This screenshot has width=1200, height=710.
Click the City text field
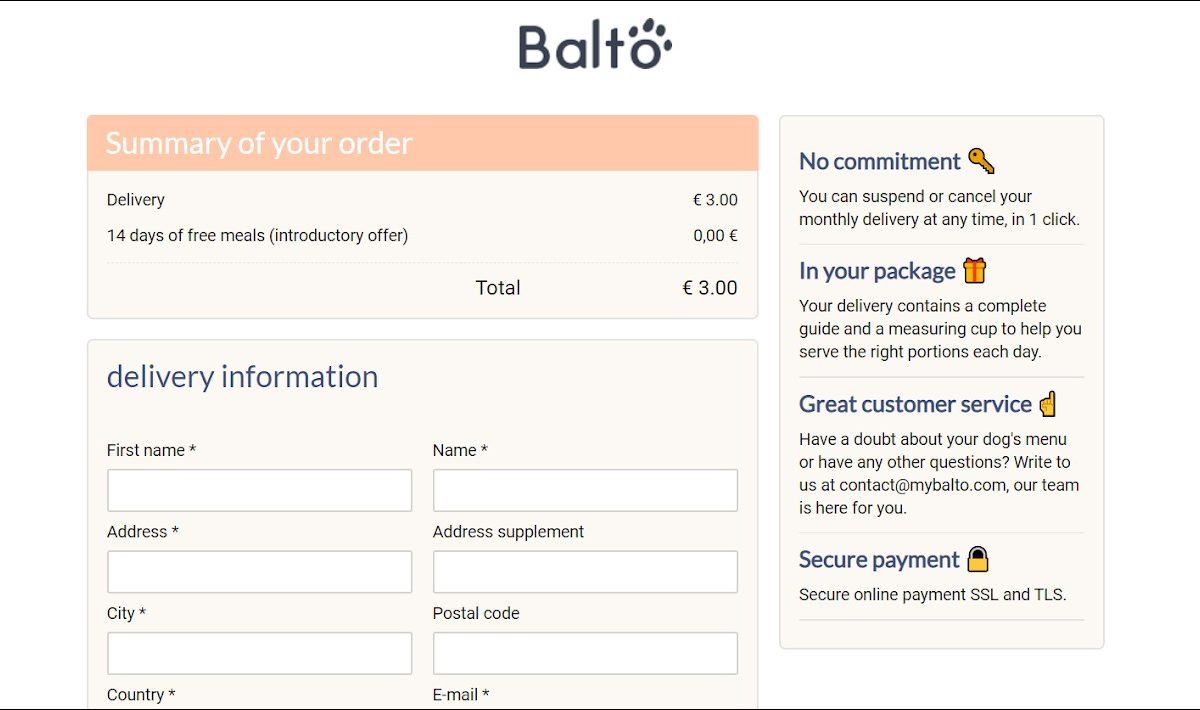259,653
